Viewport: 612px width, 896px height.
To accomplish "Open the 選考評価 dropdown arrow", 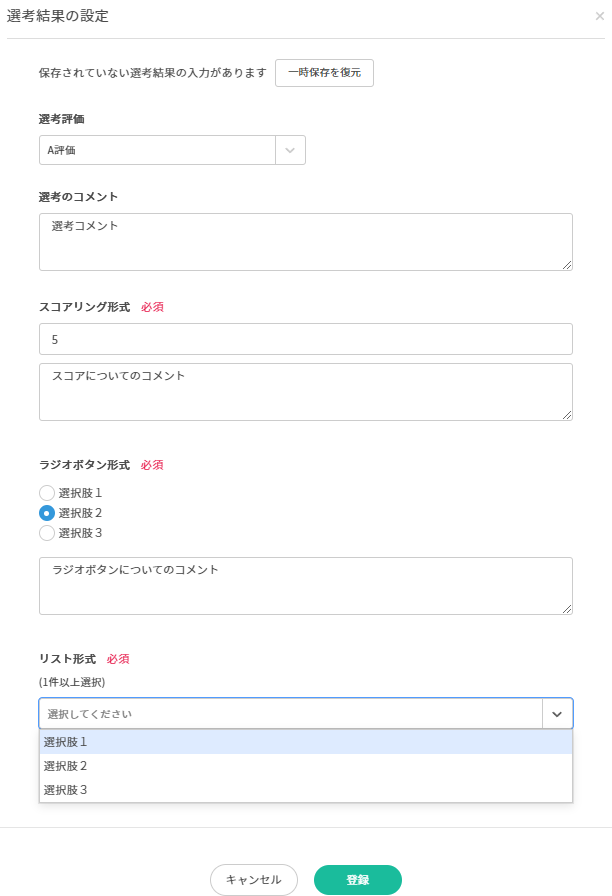I will coord(290,150).
